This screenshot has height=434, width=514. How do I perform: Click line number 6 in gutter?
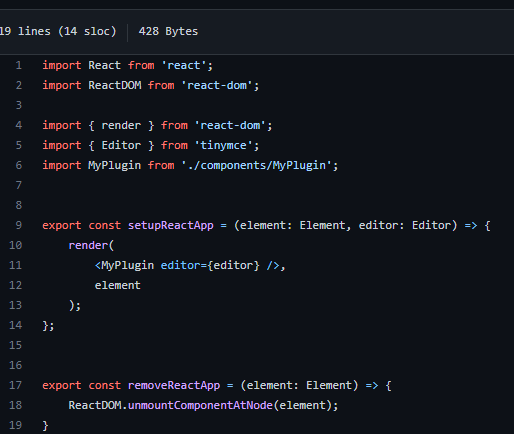coord(19,165)
